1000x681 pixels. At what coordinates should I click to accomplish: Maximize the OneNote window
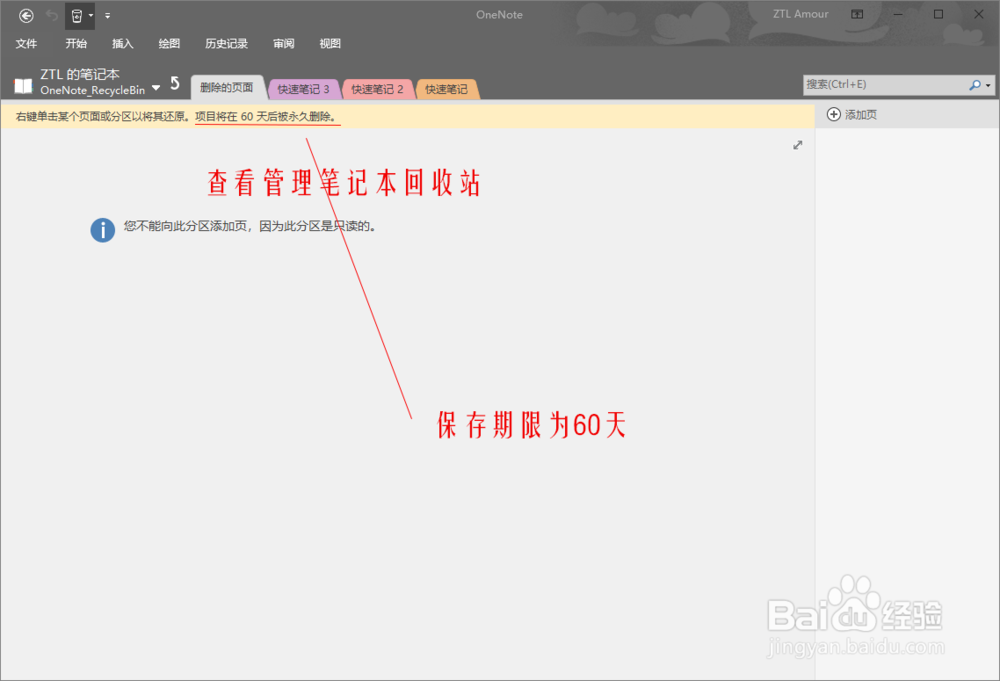pyautogui.click(x=938, y=14)
